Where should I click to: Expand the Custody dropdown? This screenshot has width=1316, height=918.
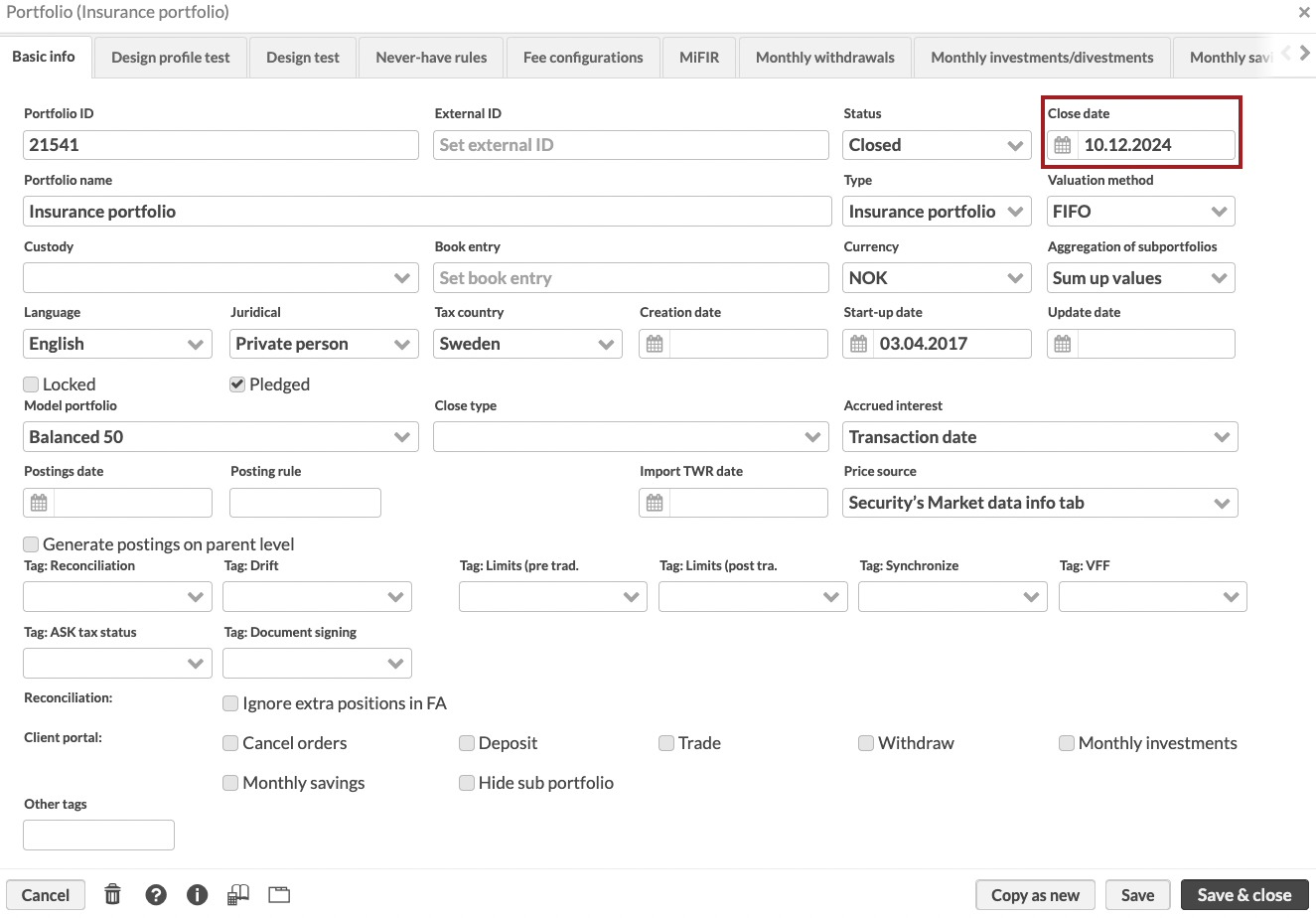pos(220,278)
